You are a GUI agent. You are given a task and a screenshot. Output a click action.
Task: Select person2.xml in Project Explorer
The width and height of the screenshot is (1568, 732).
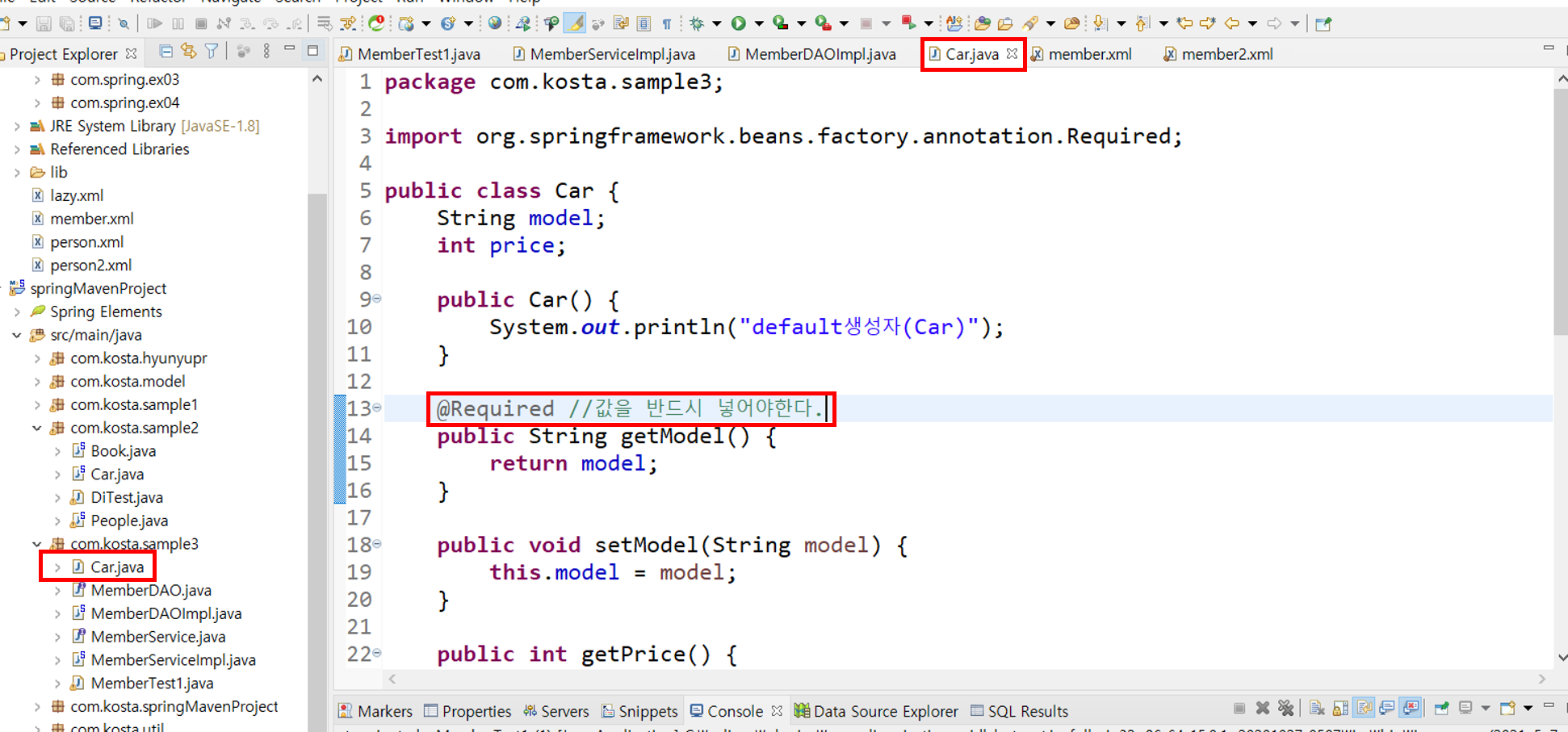click(90, 265)
